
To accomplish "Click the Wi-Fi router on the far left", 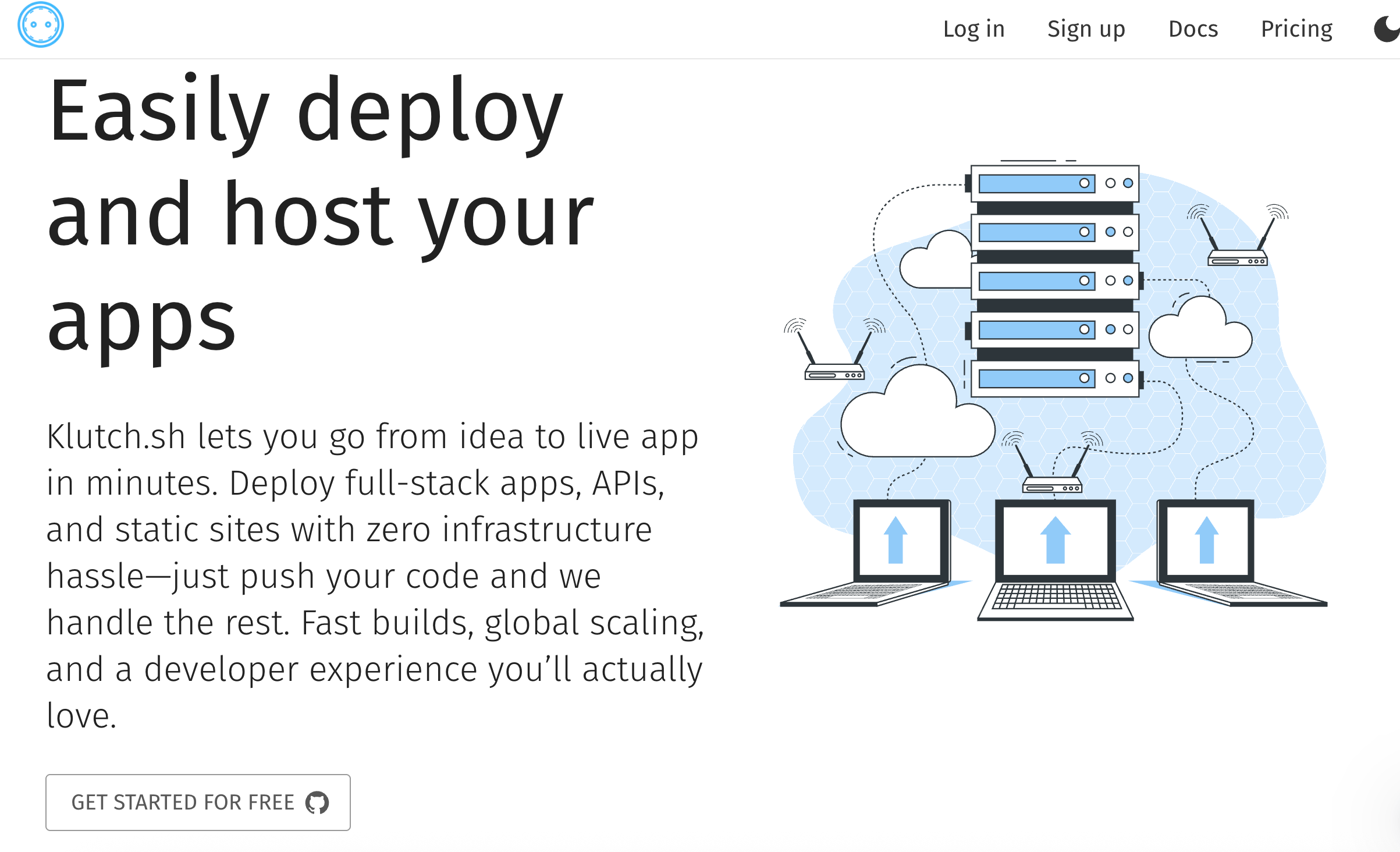I will coord(834,371).
